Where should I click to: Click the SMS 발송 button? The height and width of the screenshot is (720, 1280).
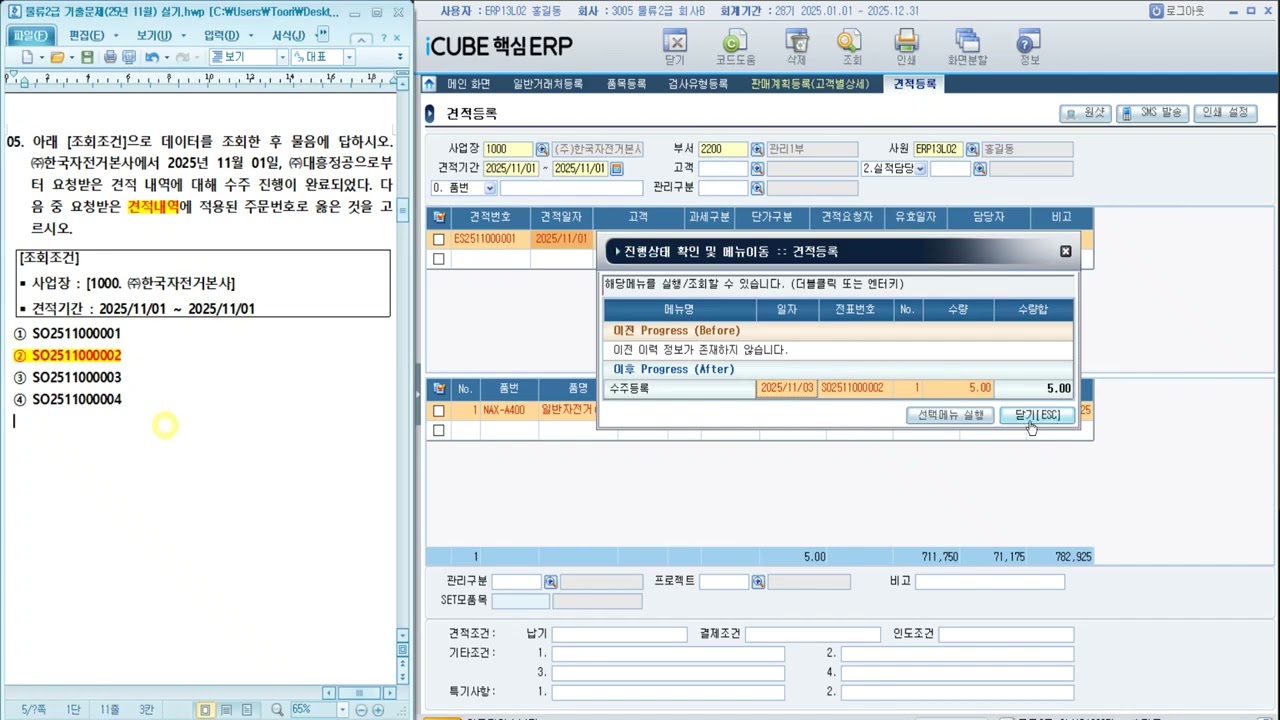(1152, 113)
